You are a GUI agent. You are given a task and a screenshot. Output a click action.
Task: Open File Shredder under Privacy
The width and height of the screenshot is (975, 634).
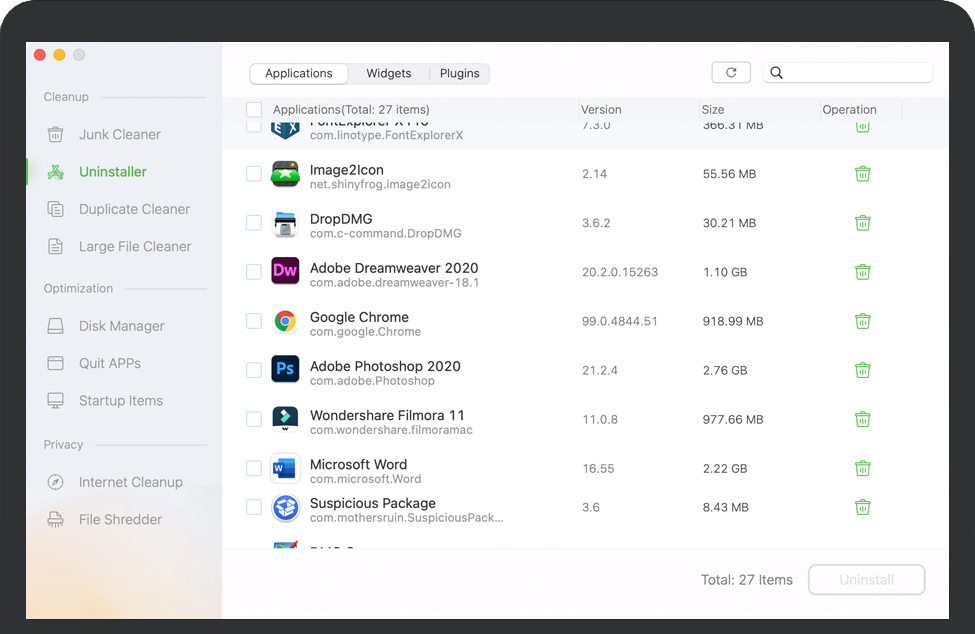point(120,520)
